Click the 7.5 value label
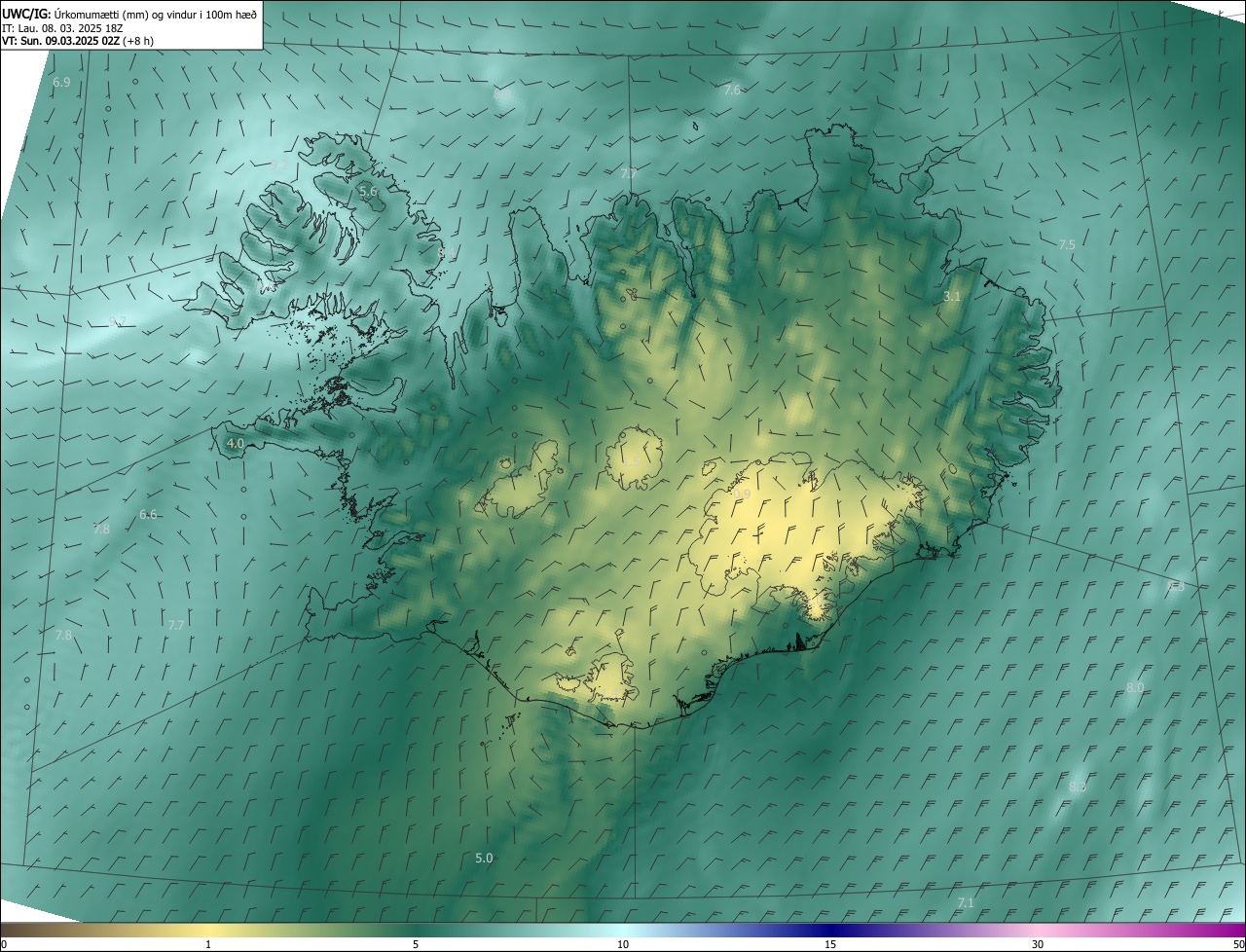Screen dimensions: 1246x952 tap(1067, 244)
